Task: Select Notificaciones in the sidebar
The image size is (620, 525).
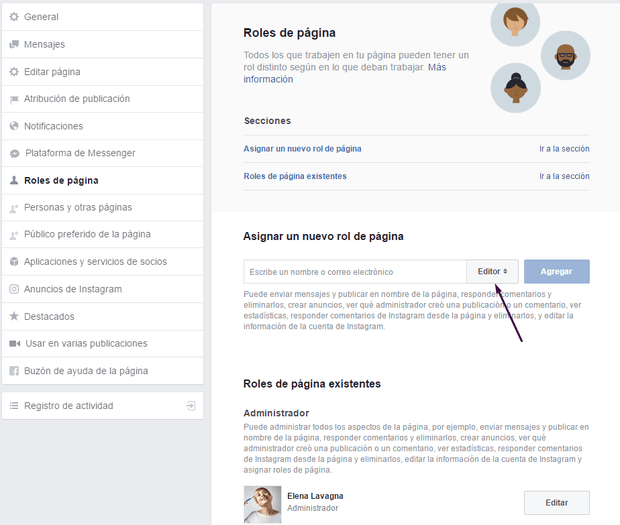Action: (102, 126)
